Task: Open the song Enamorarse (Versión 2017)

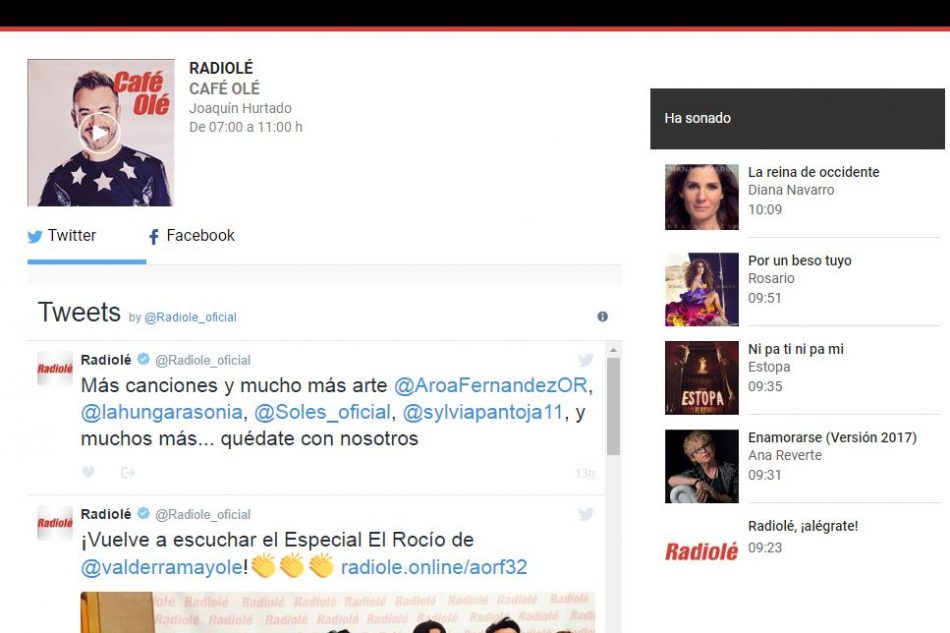Action: pos(832,438)
